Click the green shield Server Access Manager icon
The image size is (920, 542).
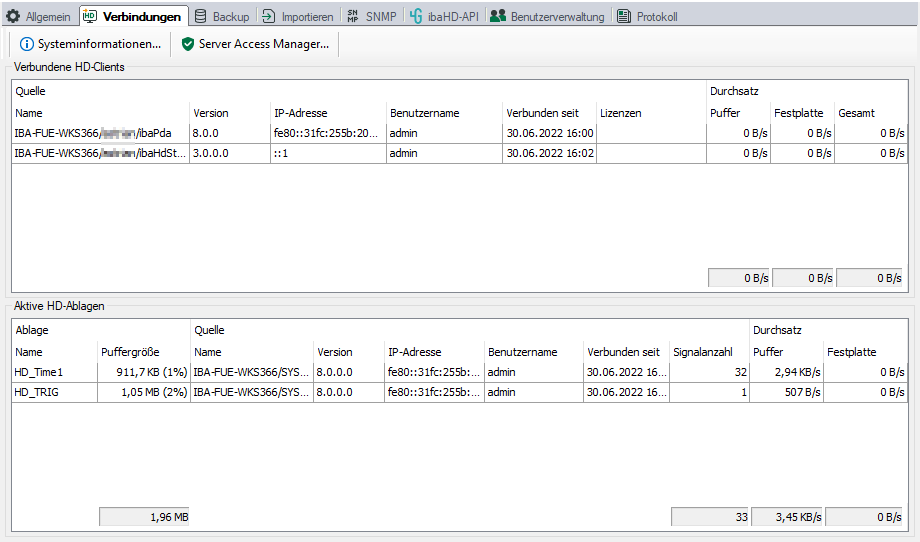coord(187,44)
